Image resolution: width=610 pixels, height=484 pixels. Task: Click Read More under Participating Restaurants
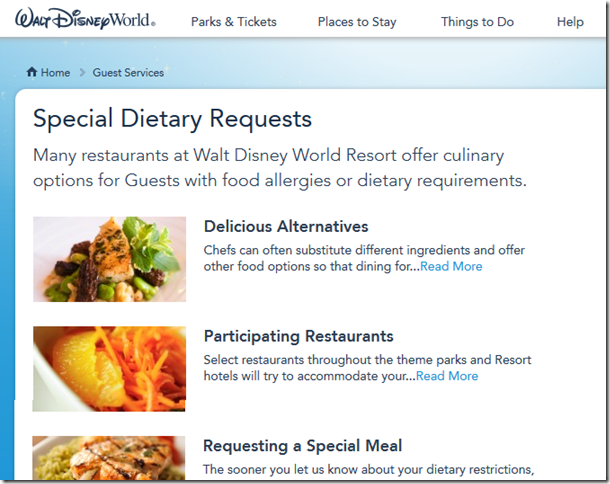pos(447,376)
